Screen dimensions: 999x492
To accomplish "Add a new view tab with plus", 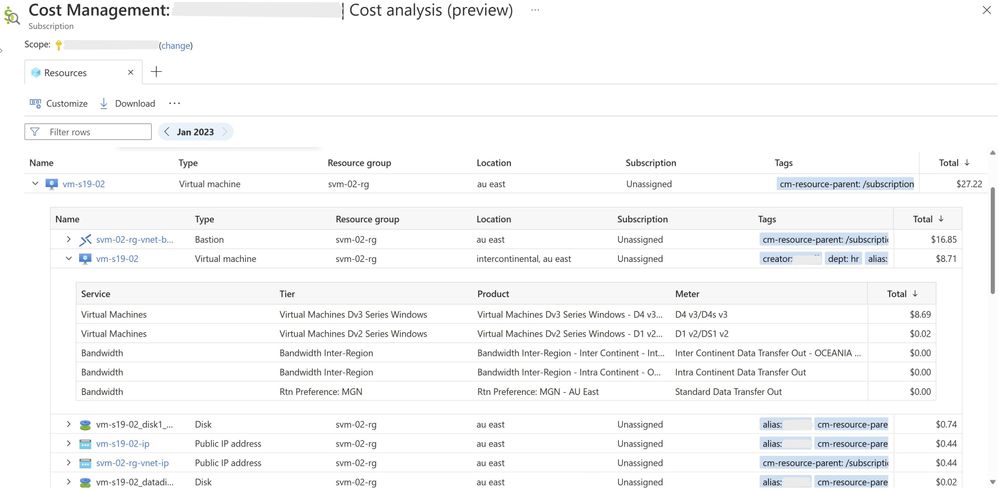I will tap(156, 72).
